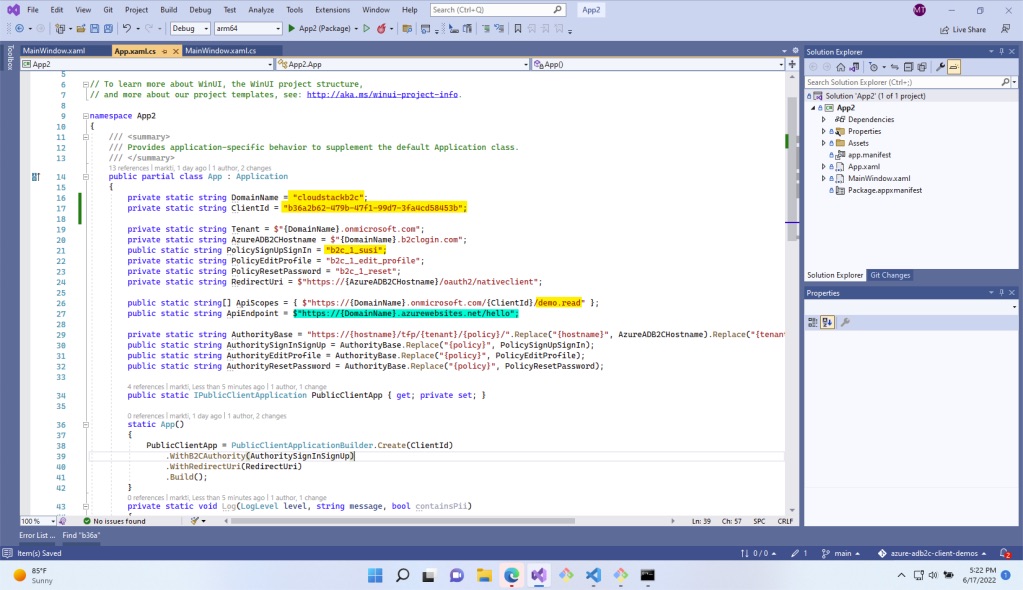Expand the Dependencies node

pos(823,119)
